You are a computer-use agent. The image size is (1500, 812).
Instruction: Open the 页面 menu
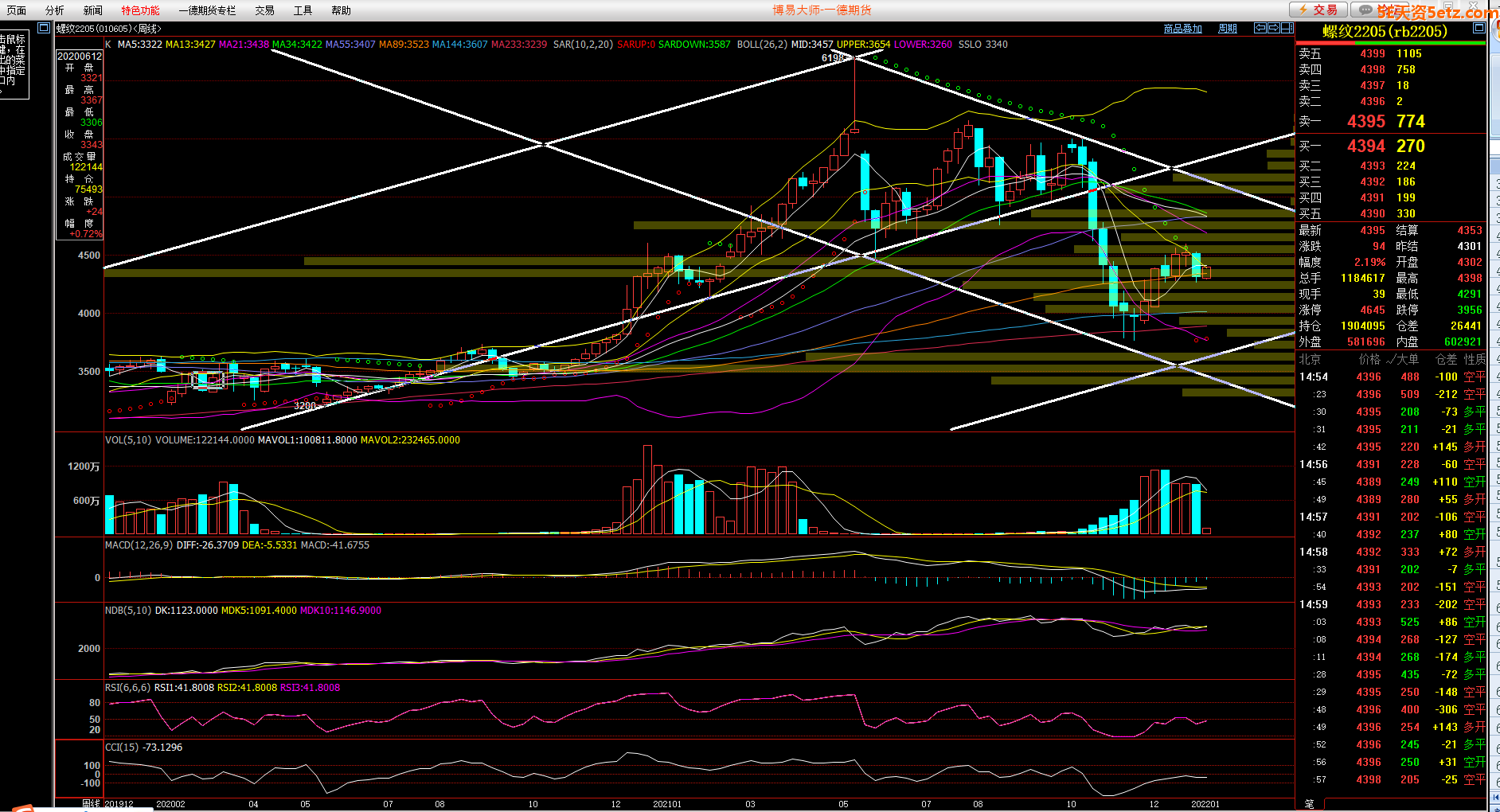(x=17, y=10)
